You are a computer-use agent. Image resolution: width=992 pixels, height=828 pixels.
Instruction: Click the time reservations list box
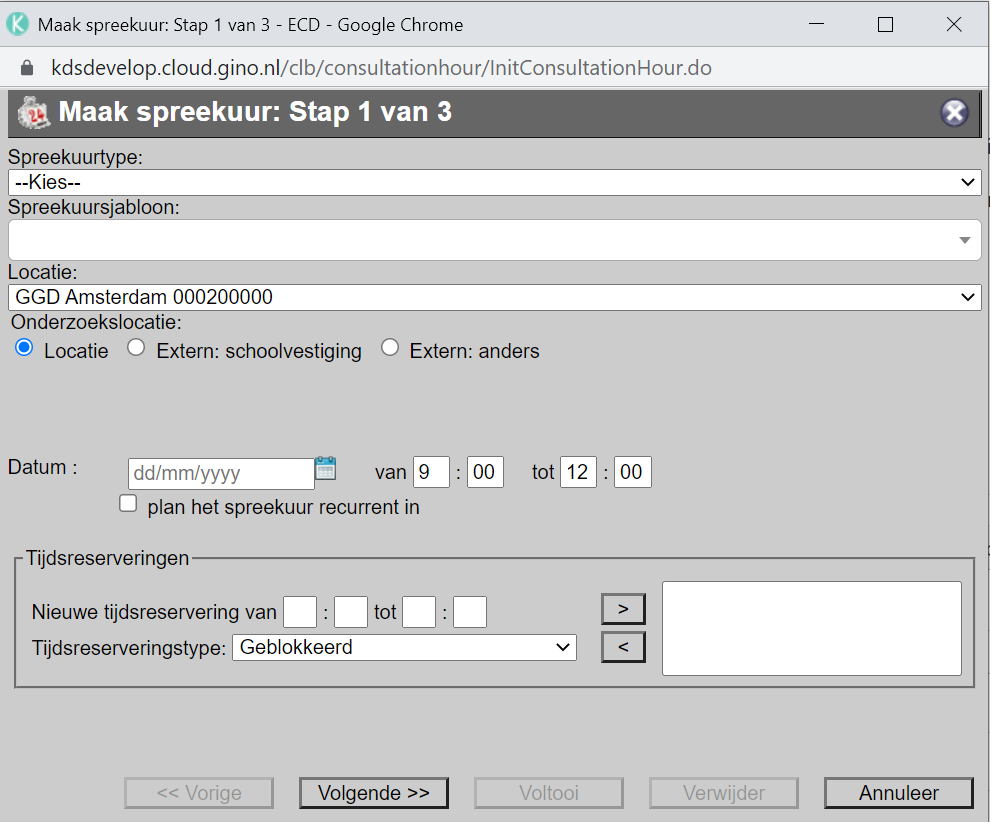[x=811, y=628]
